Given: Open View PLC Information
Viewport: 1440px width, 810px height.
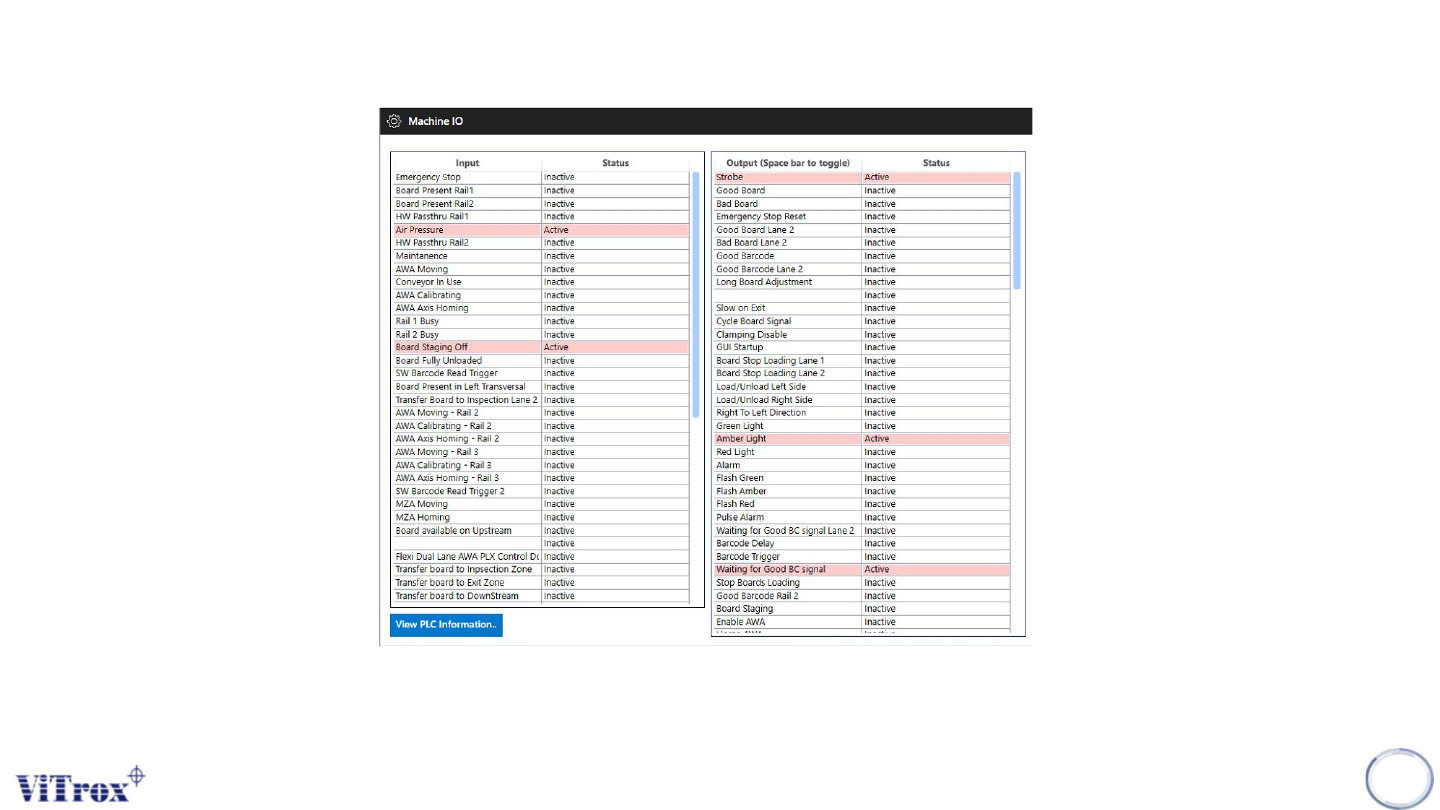Looking at the screenshot, I should pos(446,625).
